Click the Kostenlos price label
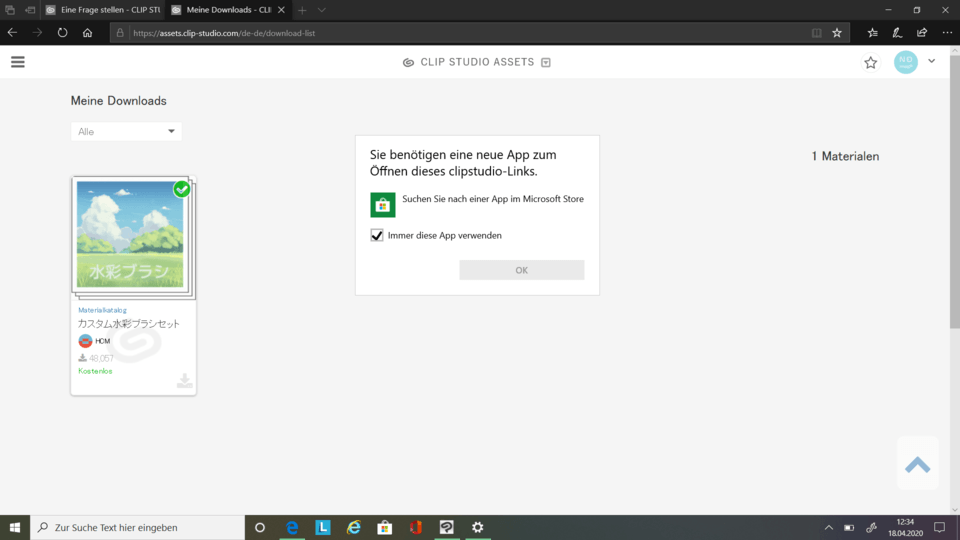Image resolution: width=960 pixels, height=540 pixels. pyautogui.click(x=96, y=371)
